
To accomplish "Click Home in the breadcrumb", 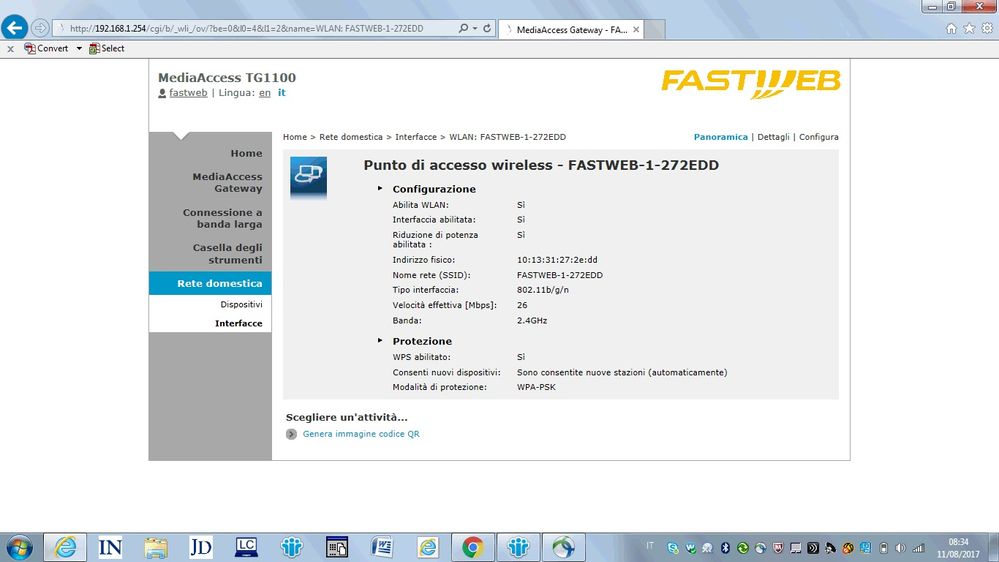I will coord(295,137).
